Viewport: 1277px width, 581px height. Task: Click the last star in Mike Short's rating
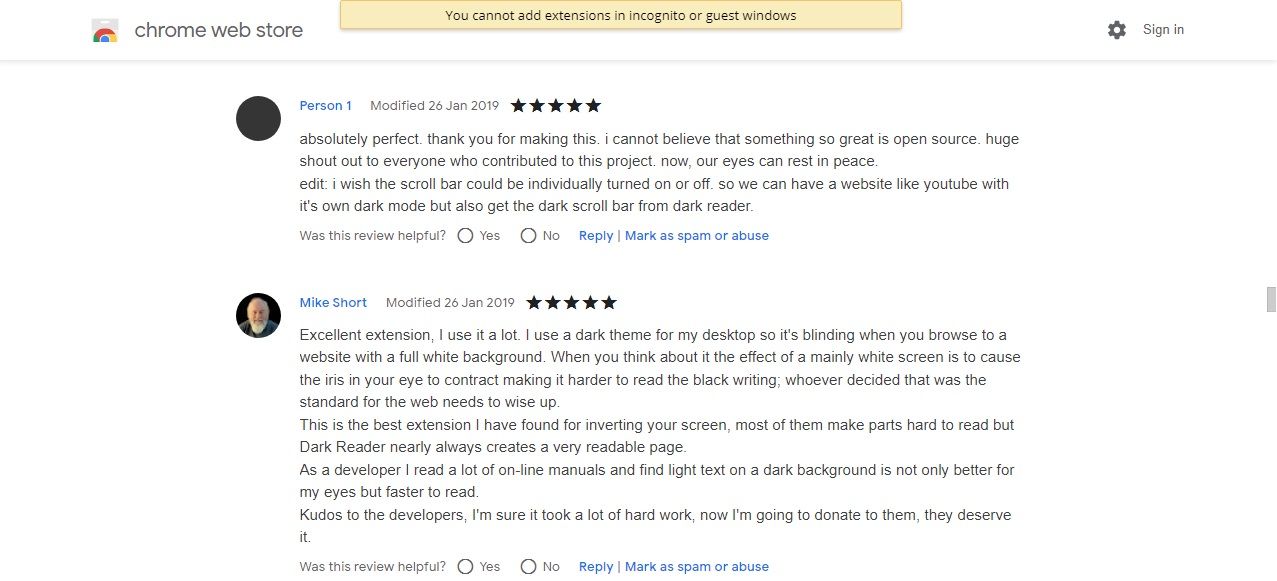tap(610, 301)
